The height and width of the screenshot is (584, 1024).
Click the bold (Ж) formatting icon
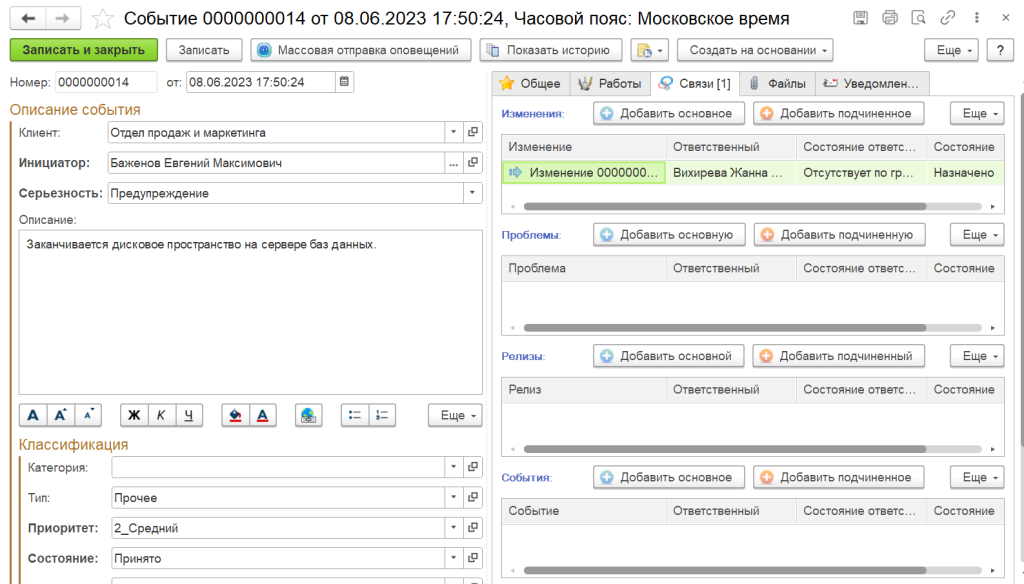point(133,415)
